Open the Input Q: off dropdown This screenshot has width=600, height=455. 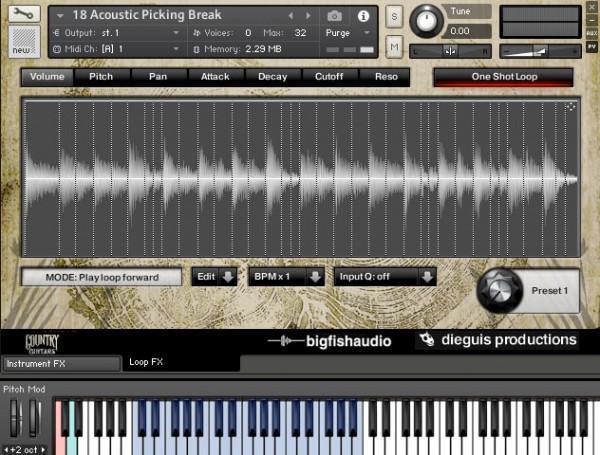385,277
